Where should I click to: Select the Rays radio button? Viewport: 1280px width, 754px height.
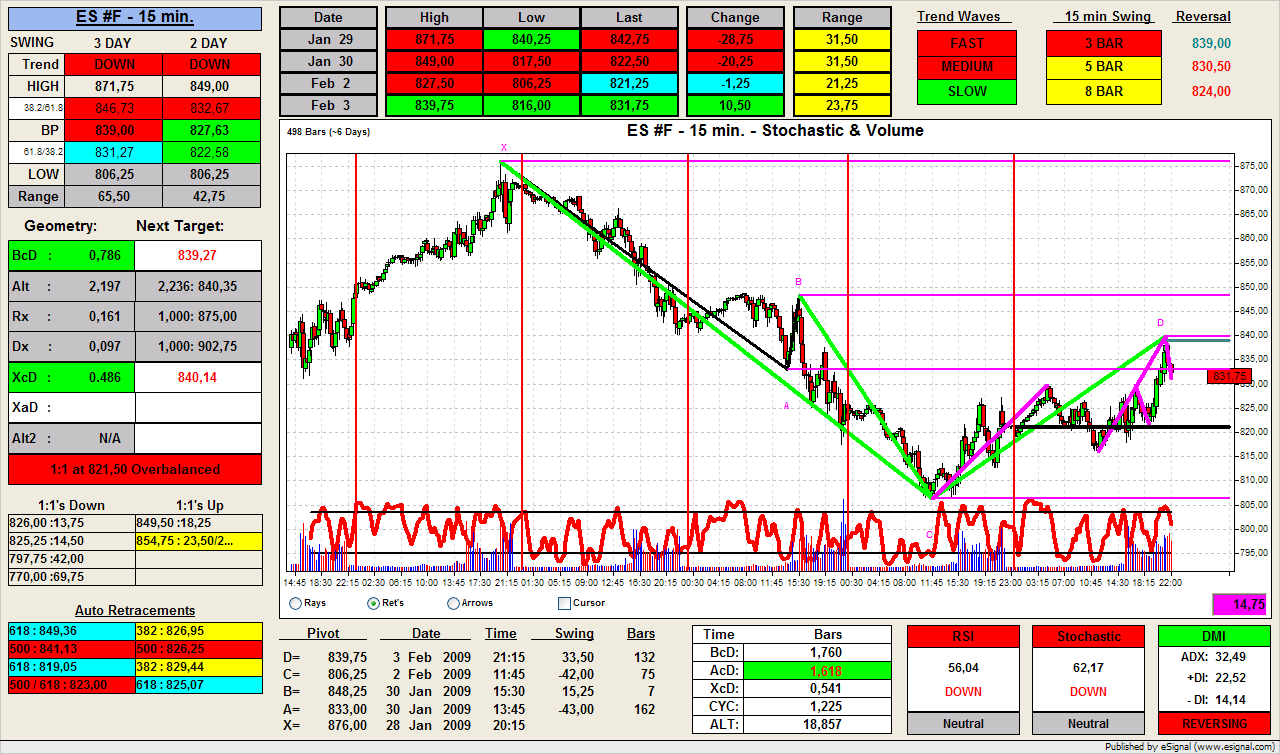[295, 603]
